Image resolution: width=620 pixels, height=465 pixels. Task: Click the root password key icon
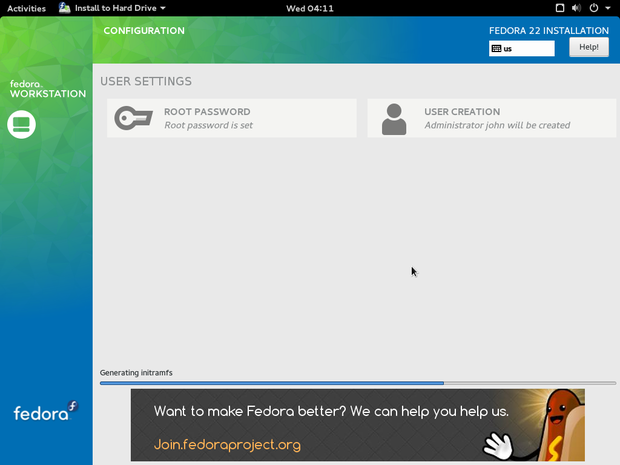coord(133,118)
